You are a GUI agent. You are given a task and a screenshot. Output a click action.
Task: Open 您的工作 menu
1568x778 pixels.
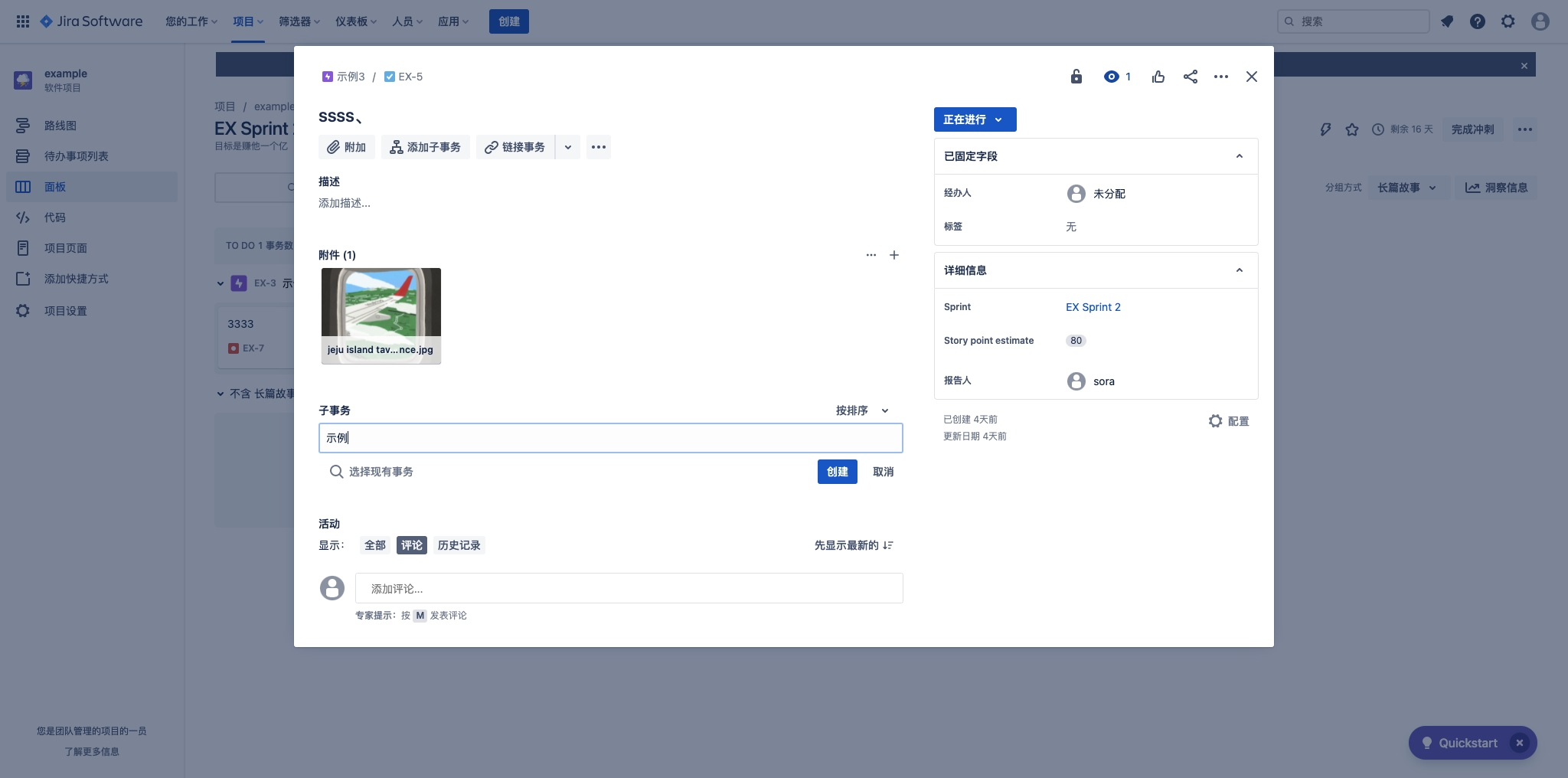point(191,21)
